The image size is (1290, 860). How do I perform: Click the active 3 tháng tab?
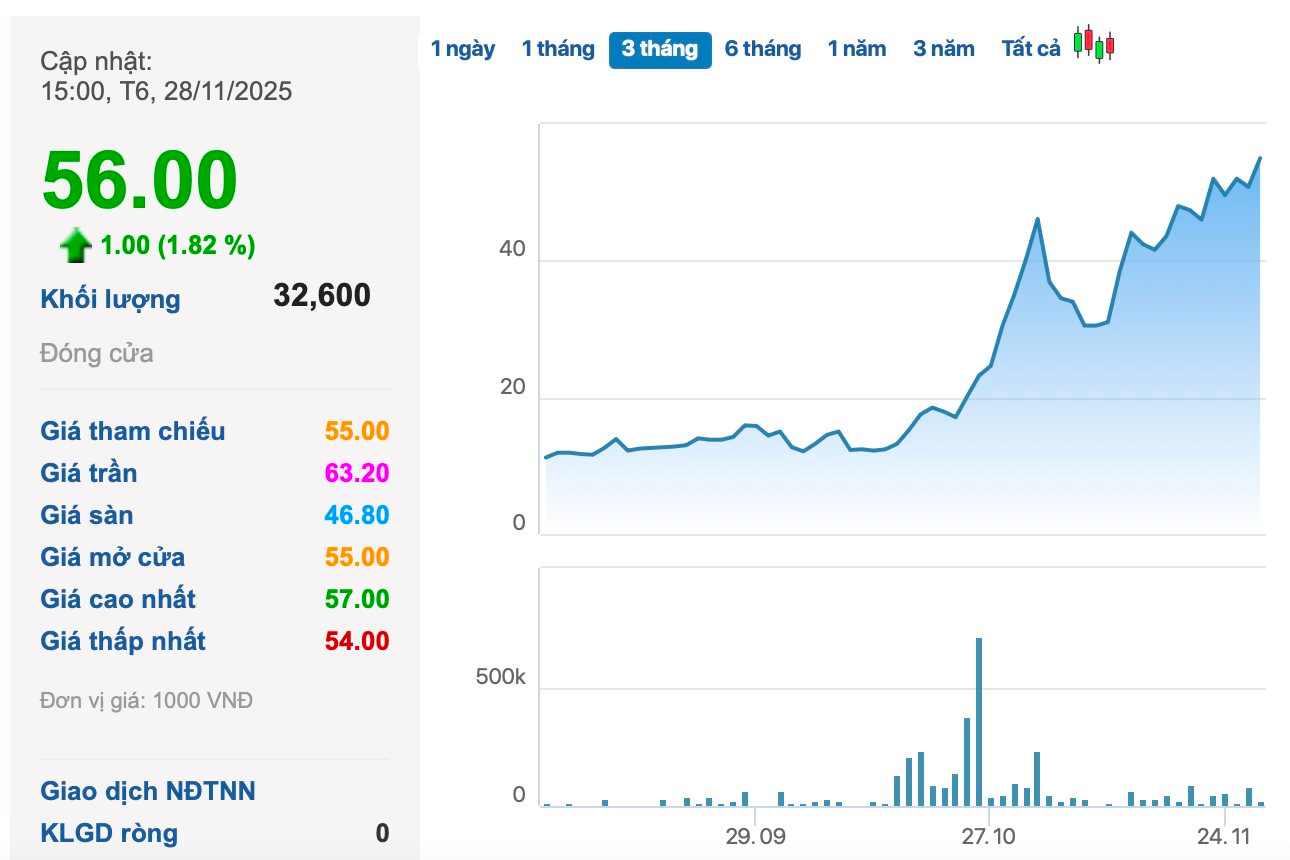click(660, 49)
